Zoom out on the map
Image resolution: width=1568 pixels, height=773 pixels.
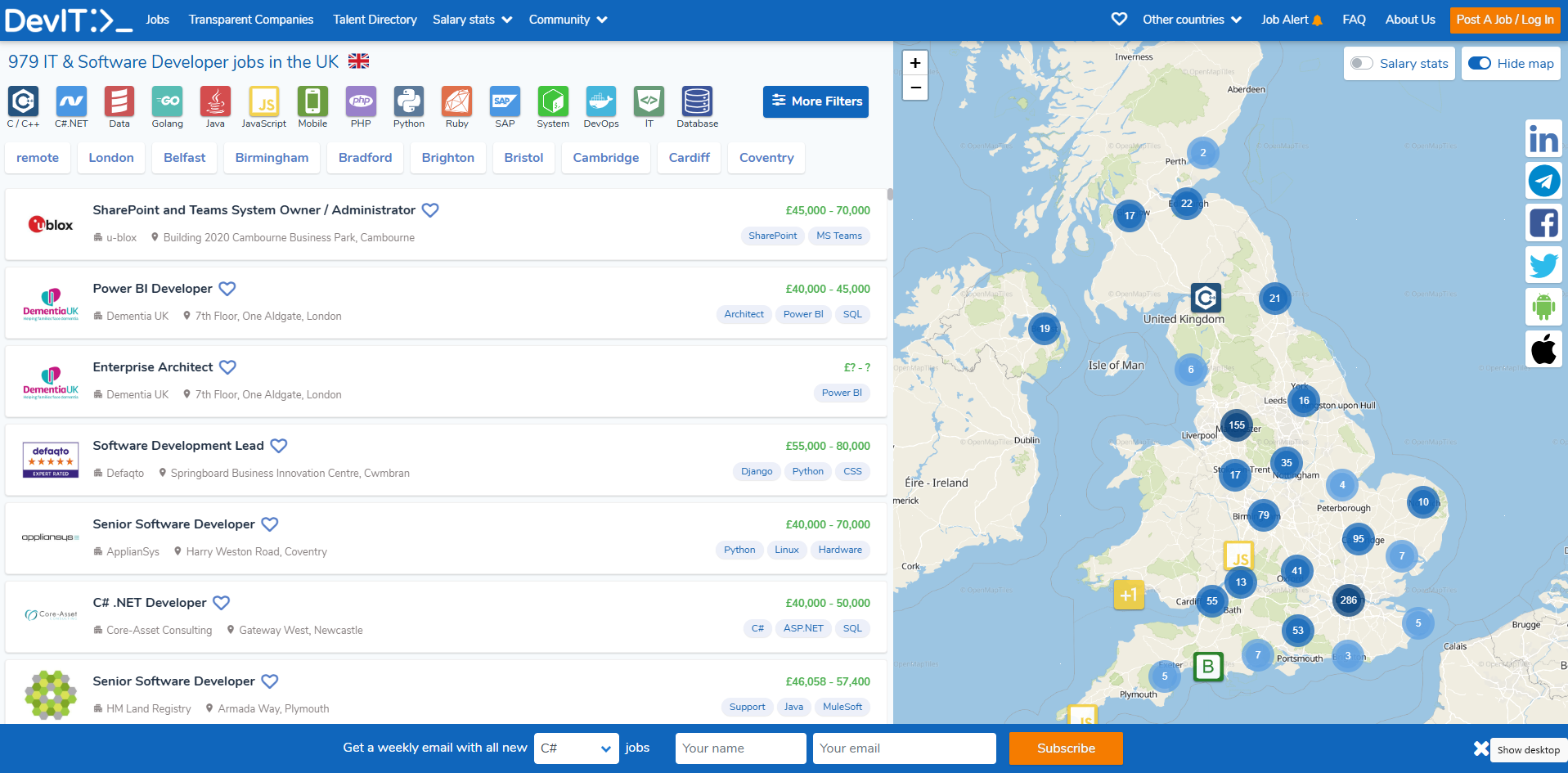[x=915, y=88]
